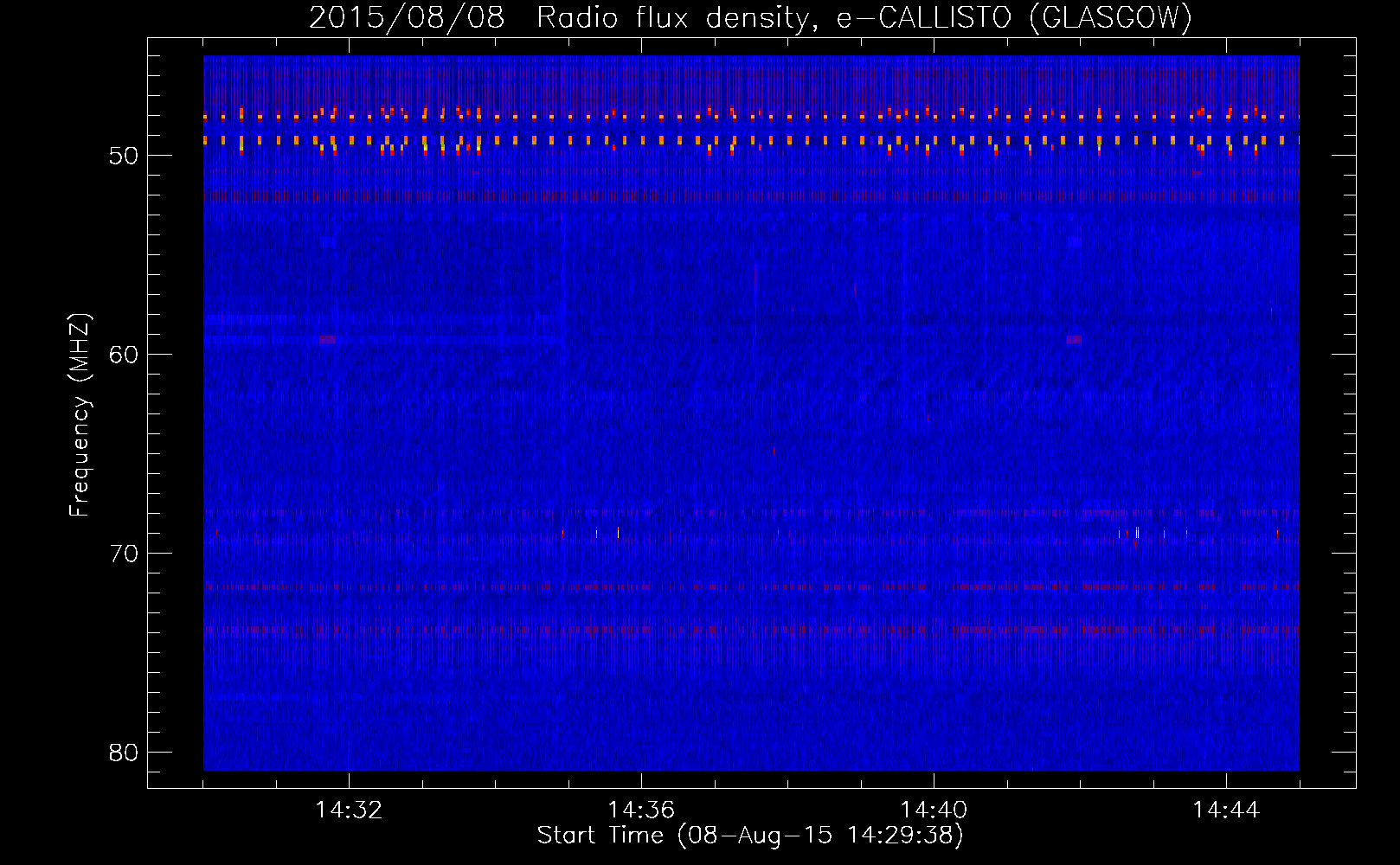Click the white spike at 69 MHz near 14:43

tap(1137, 533)
